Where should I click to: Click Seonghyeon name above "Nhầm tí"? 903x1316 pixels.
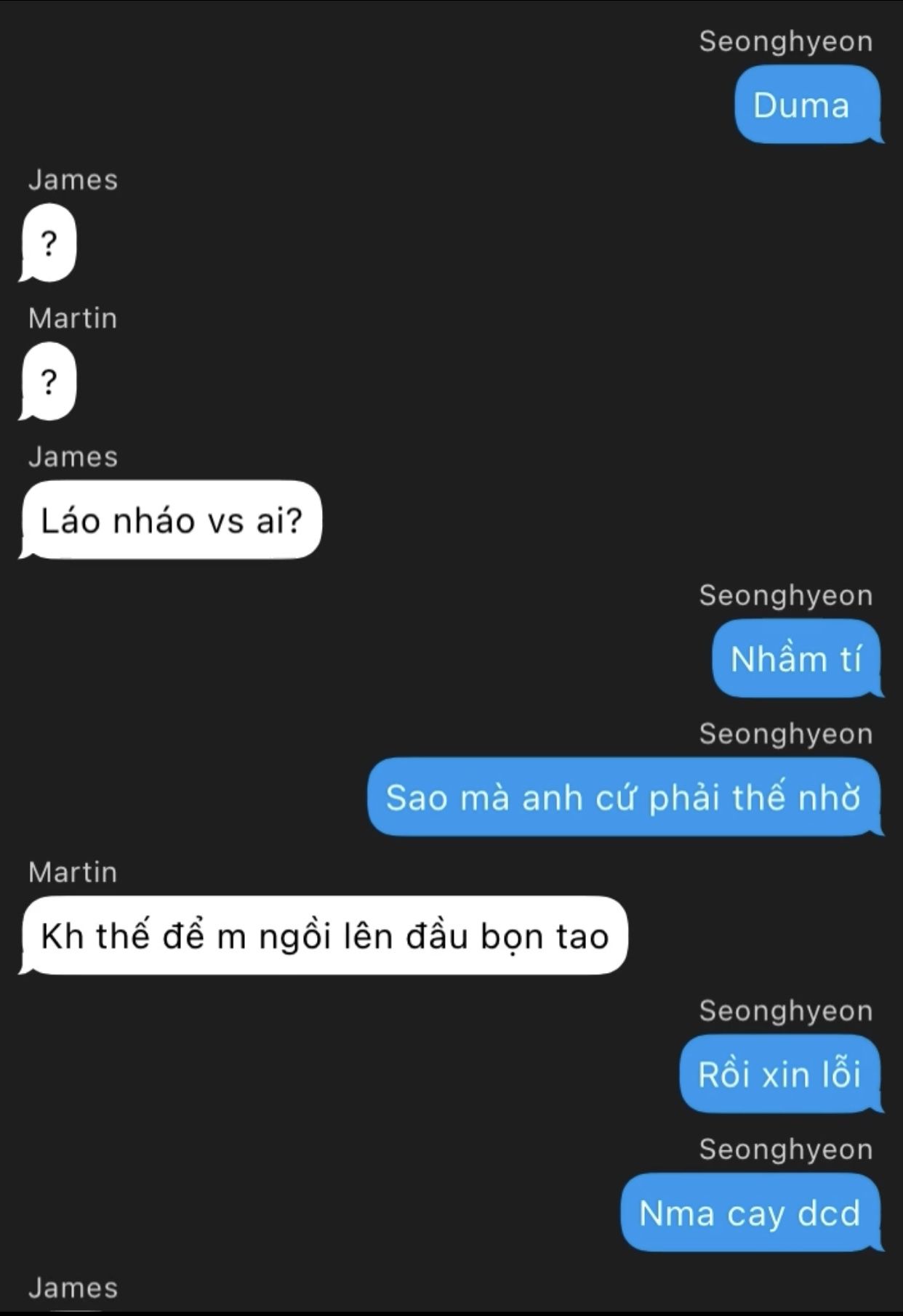(786, 595)
